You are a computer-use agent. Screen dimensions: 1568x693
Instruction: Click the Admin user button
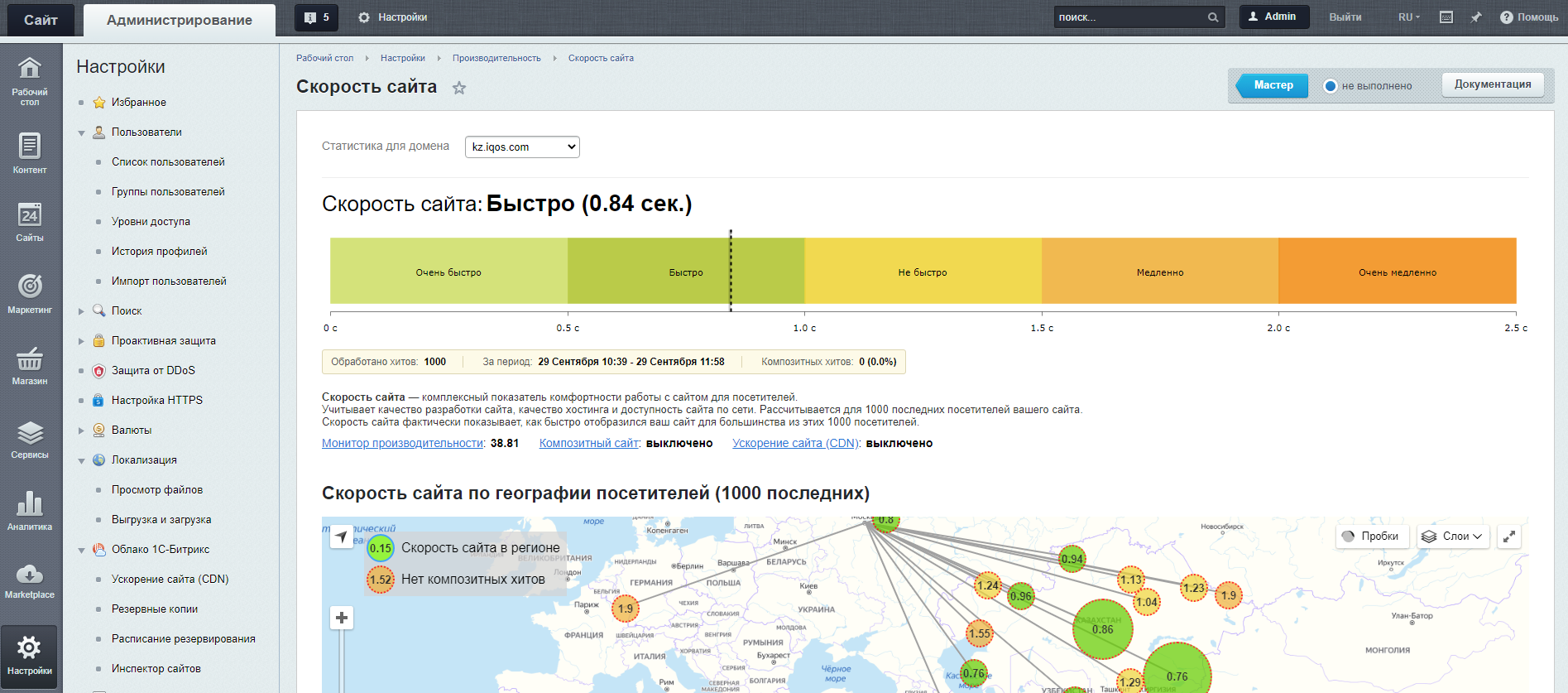click(x=1273, y=17)
